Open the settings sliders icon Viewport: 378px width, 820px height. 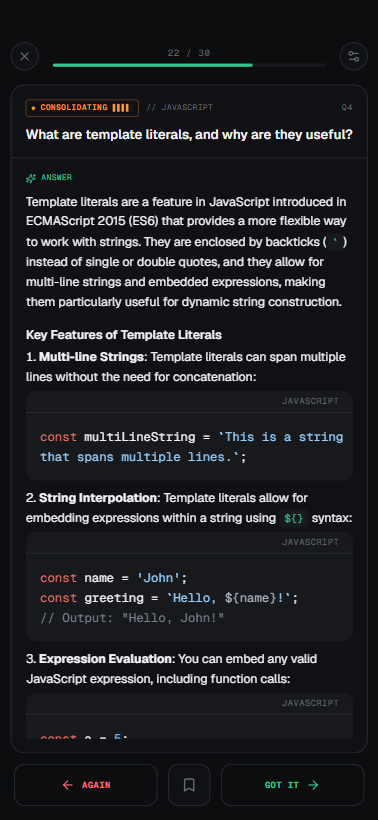tap(353, 56)
